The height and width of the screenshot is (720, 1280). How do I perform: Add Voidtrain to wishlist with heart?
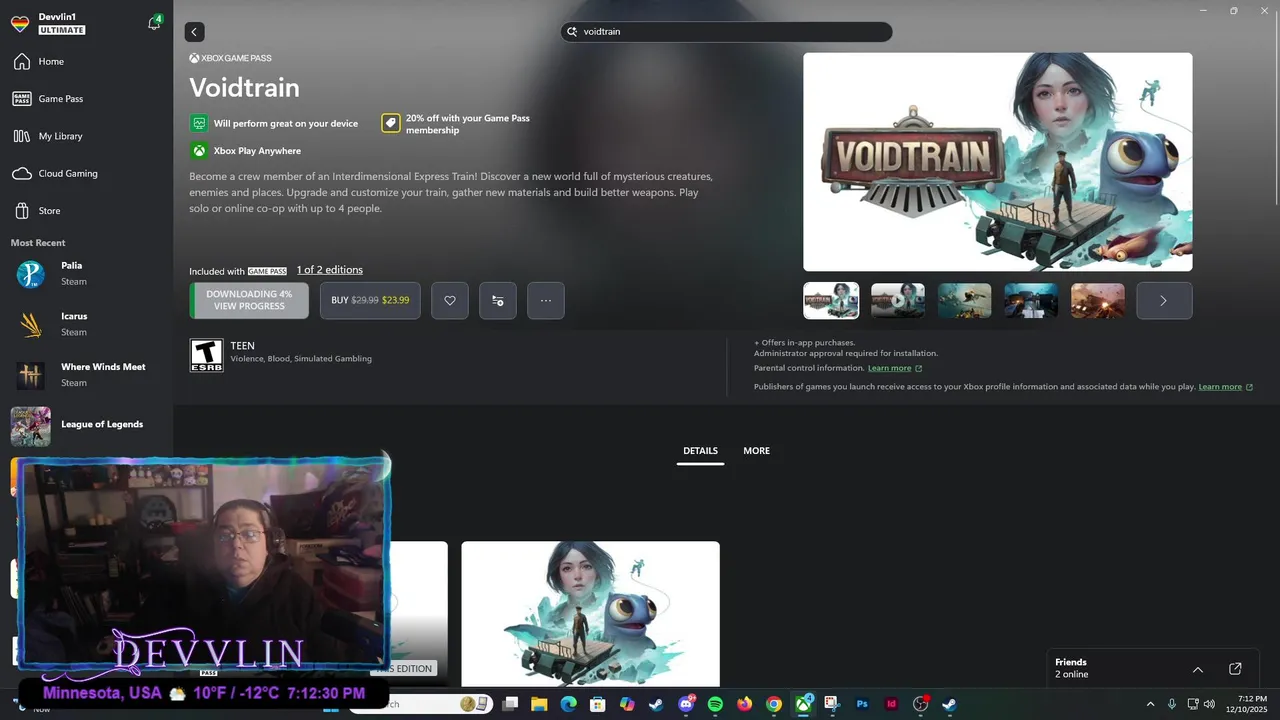click(x=450, y=301)
